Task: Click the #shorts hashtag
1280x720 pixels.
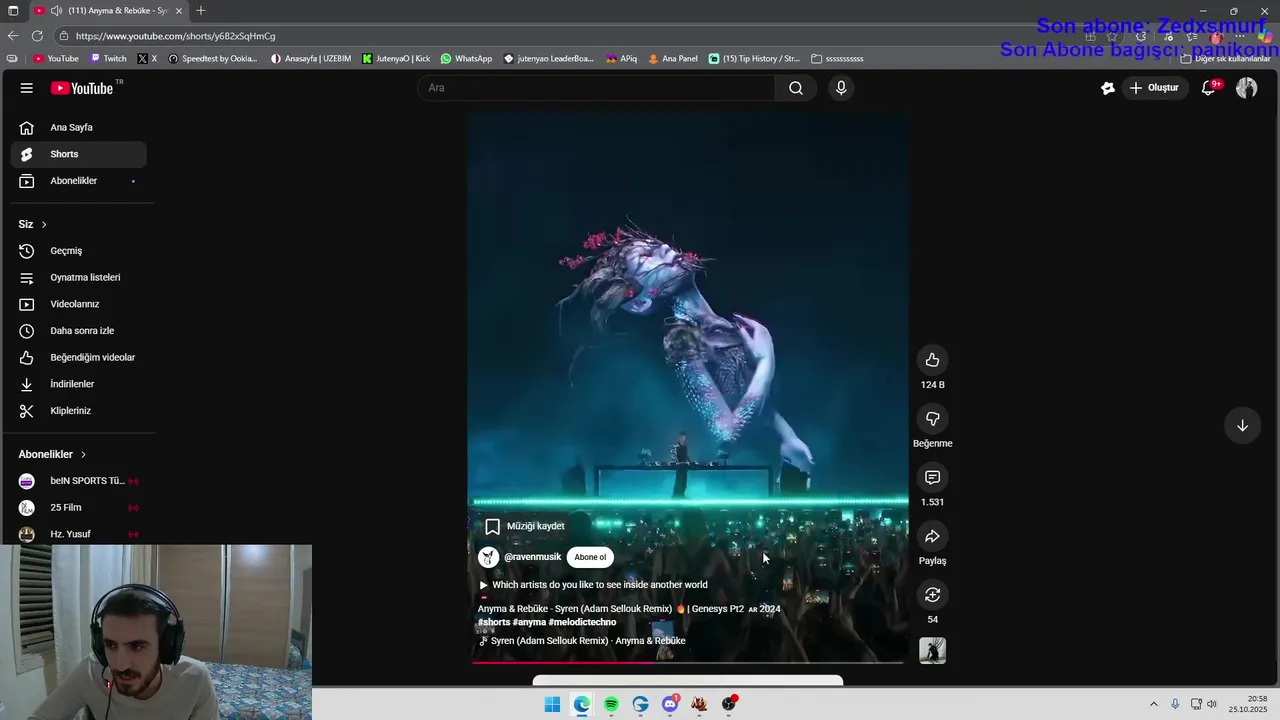Action: pyautogui.click(x=494, y=622)
